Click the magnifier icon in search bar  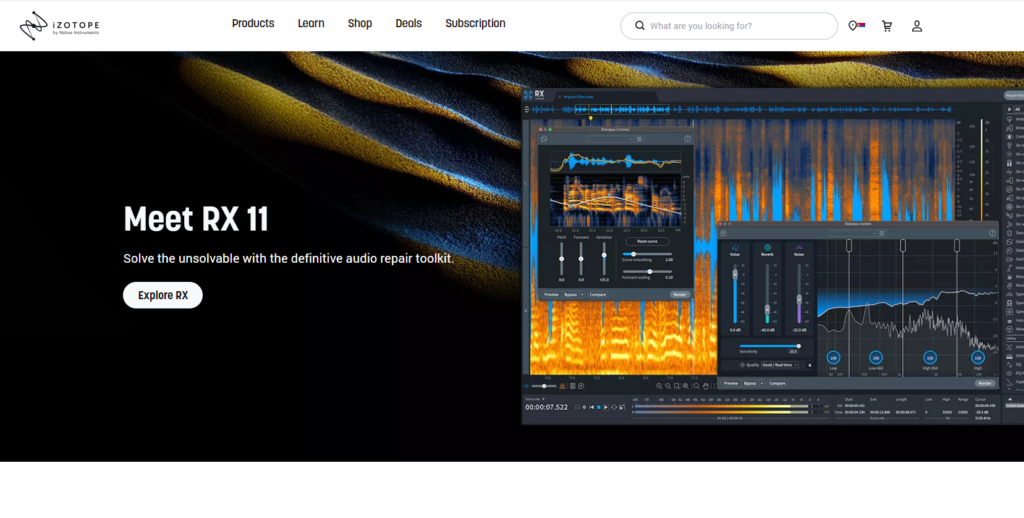tap(639, 26)
